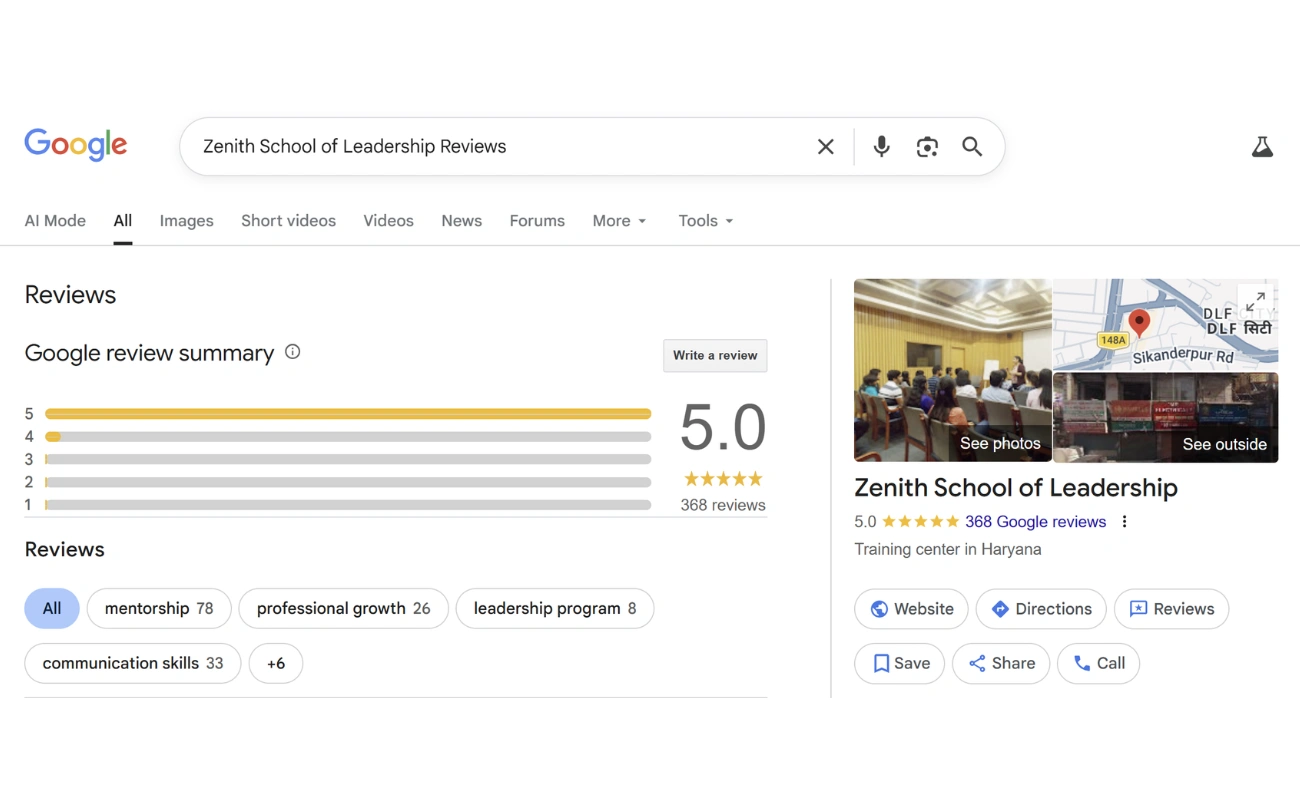Image resolution: width=1300 pixels, height=800 pixels.
Task: Open the map thumbnail at Sikanderpur Rd
Action: click(x=1165, y=324)
